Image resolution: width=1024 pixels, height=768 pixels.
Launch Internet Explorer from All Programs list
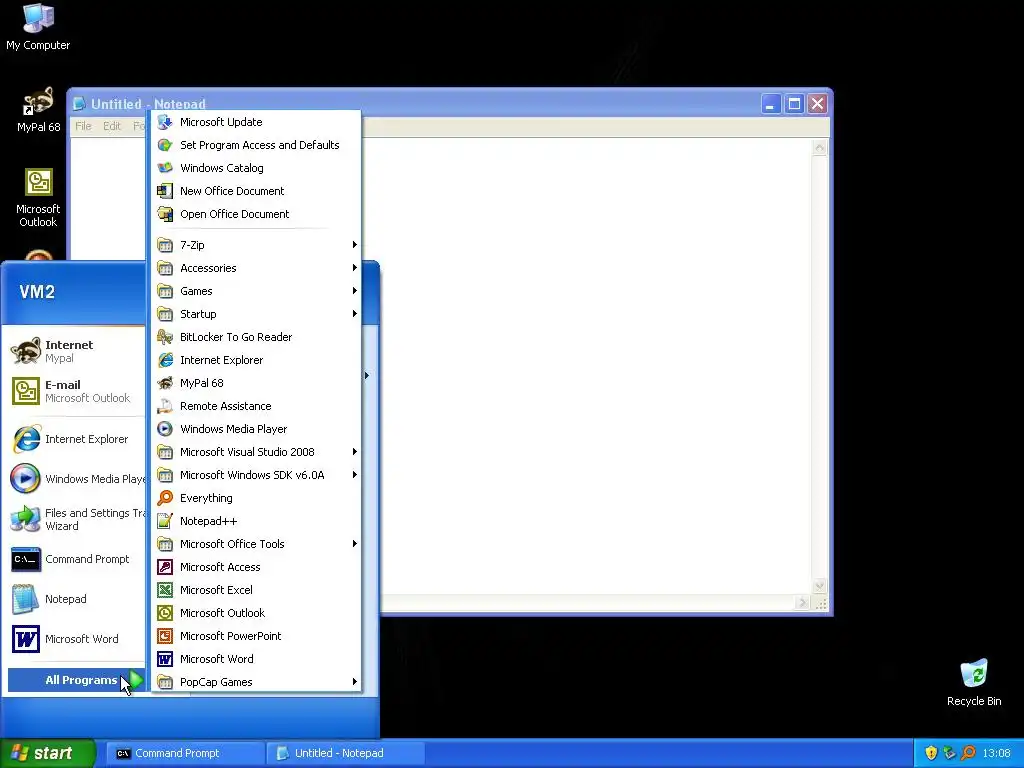coord(256,360)
